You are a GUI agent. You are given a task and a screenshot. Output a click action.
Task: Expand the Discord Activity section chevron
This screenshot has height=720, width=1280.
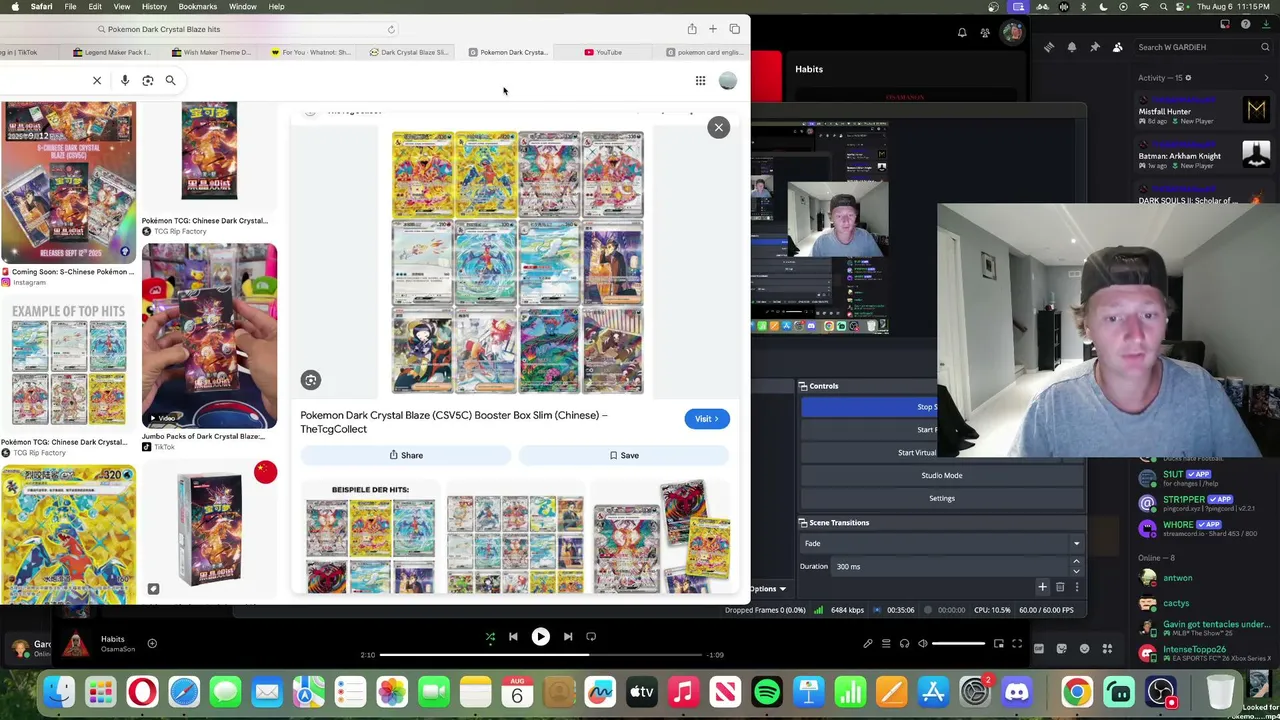[1267, 78]
